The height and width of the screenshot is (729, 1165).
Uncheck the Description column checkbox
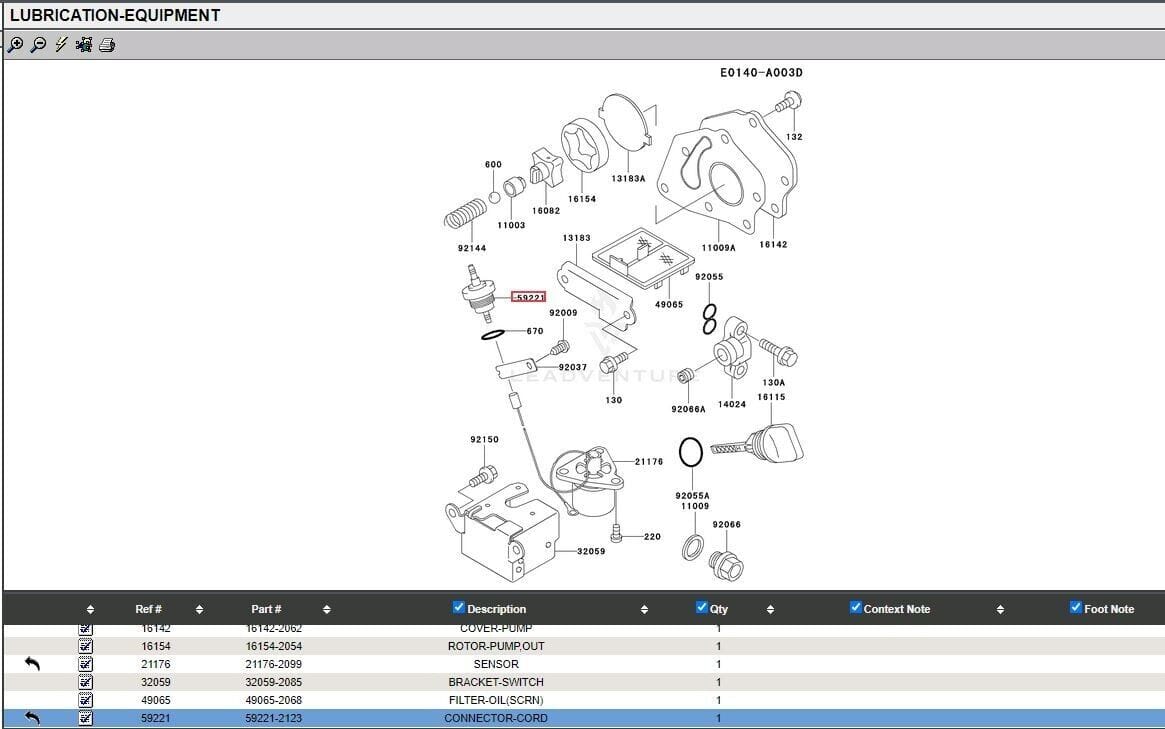pyautogui.click(x=459, y=607)
